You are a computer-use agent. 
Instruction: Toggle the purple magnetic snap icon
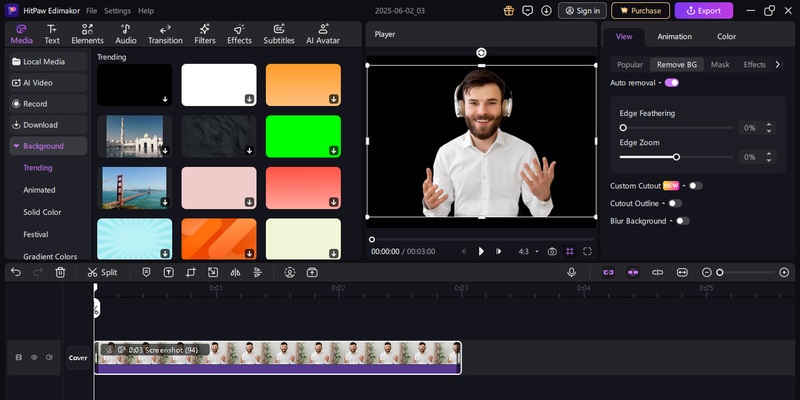633,272
